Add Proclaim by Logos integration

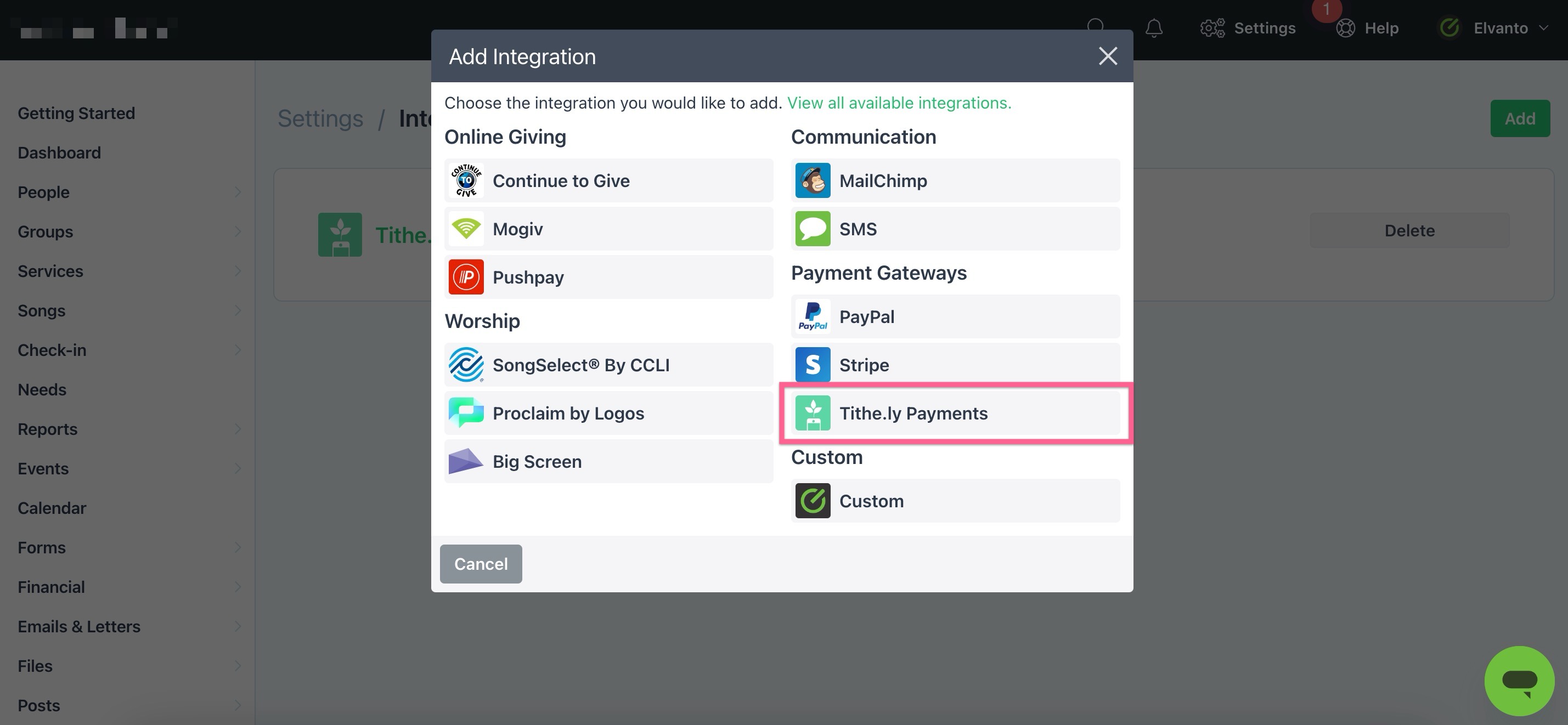pos(607,412)
